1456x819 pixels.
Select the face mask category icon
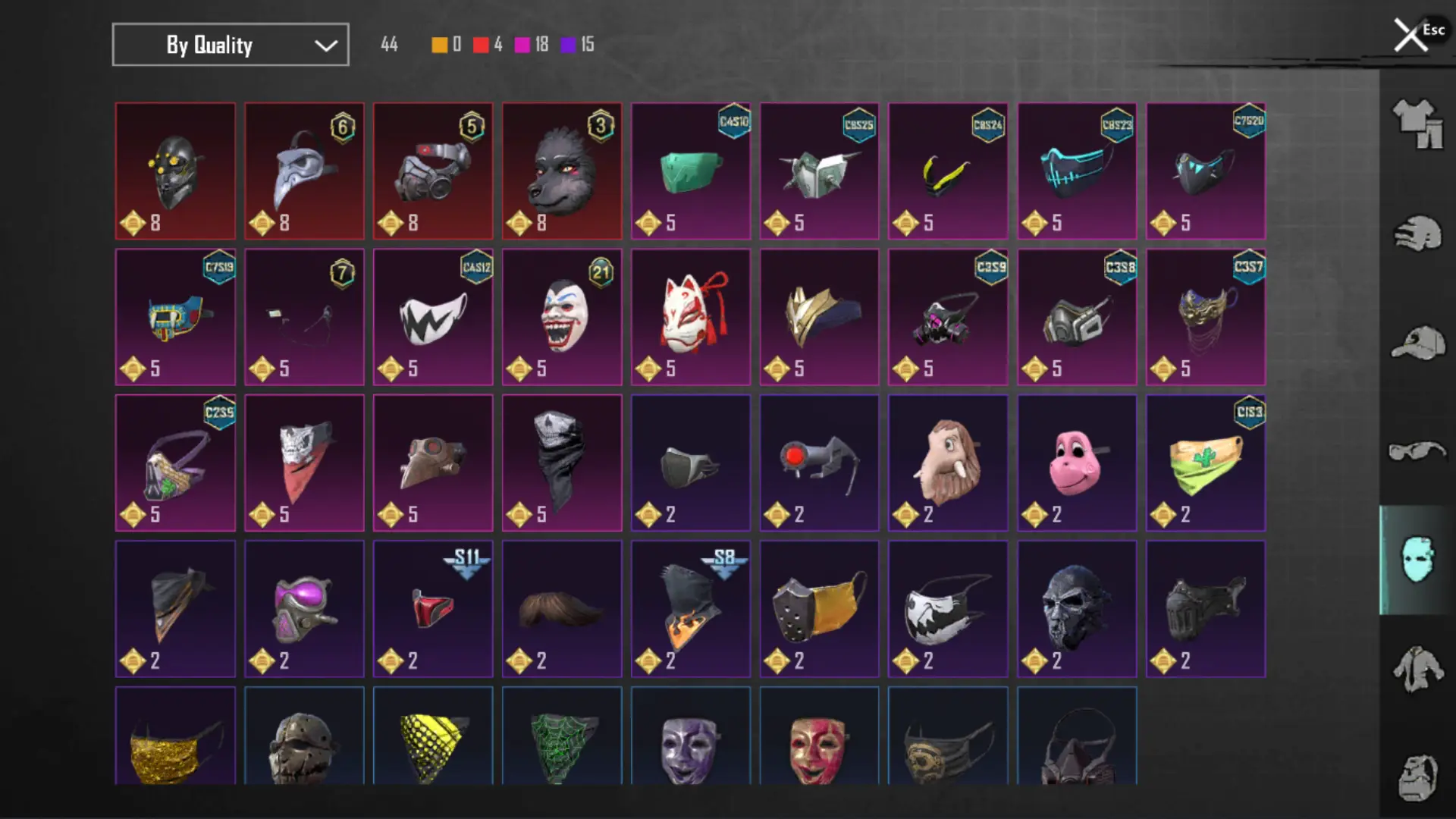pos(1417,560)
